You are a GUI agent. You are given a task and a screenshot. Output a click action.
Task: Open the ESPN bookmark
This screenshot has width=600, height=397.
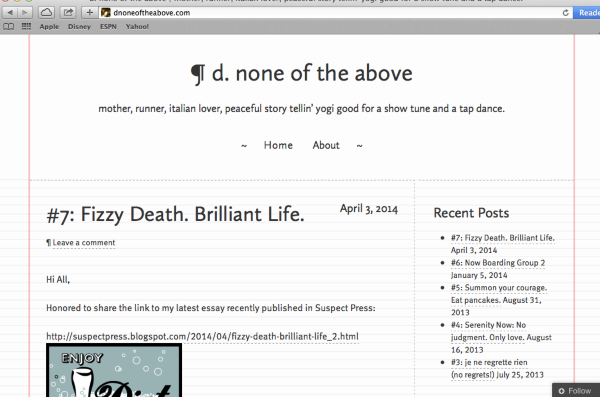[x=108, y=26]
